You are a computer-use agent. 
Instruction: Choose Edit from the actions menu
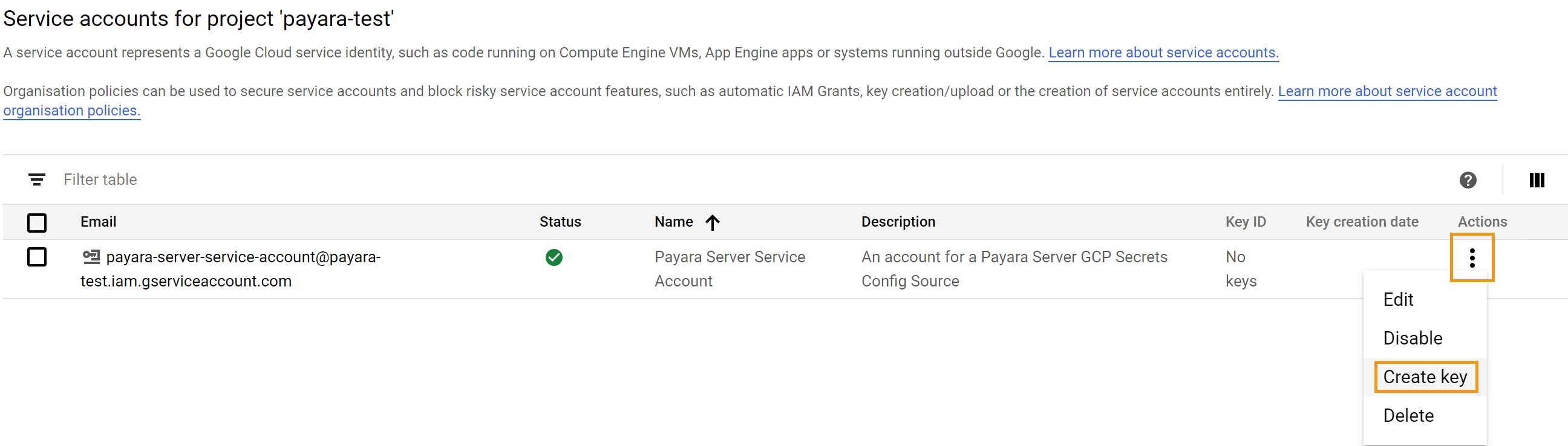click(x=1398, y=299)
